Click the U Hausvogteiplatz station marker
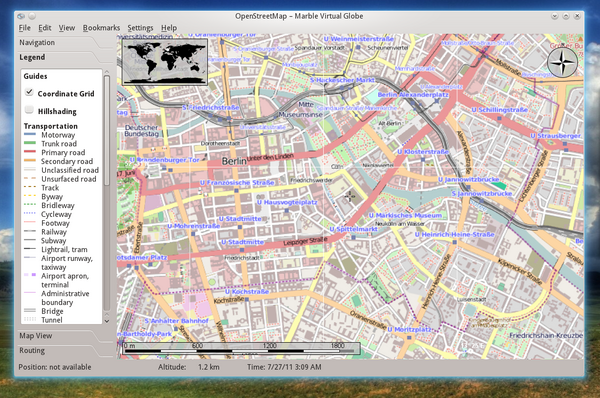This screenshot has width=600, height=398. pyautogui.click(x=287, y=210)
